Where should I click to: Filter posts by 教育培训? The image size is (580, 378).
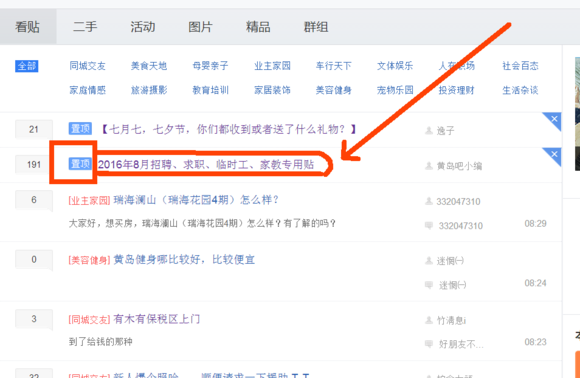click(210, 90)
